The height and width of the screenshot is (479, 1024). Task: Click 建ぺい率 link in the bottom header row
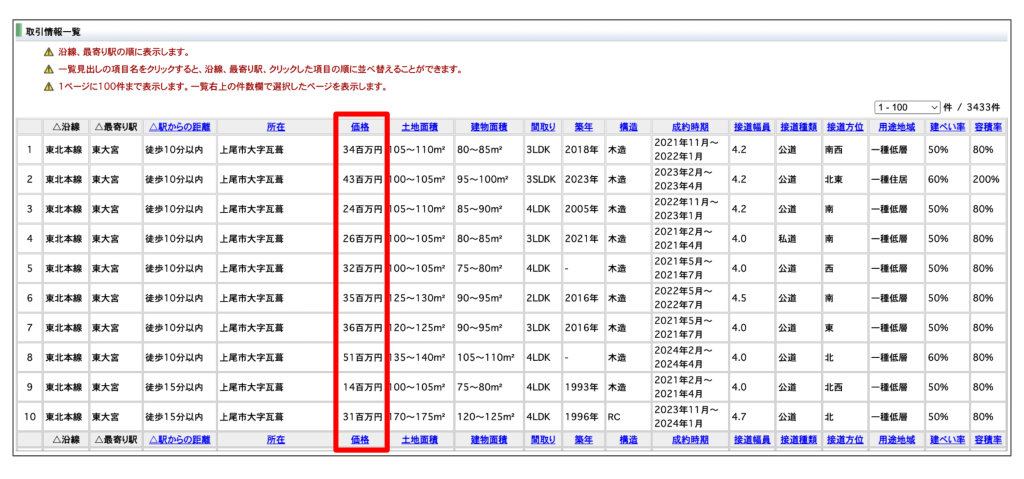pos(946,439)
